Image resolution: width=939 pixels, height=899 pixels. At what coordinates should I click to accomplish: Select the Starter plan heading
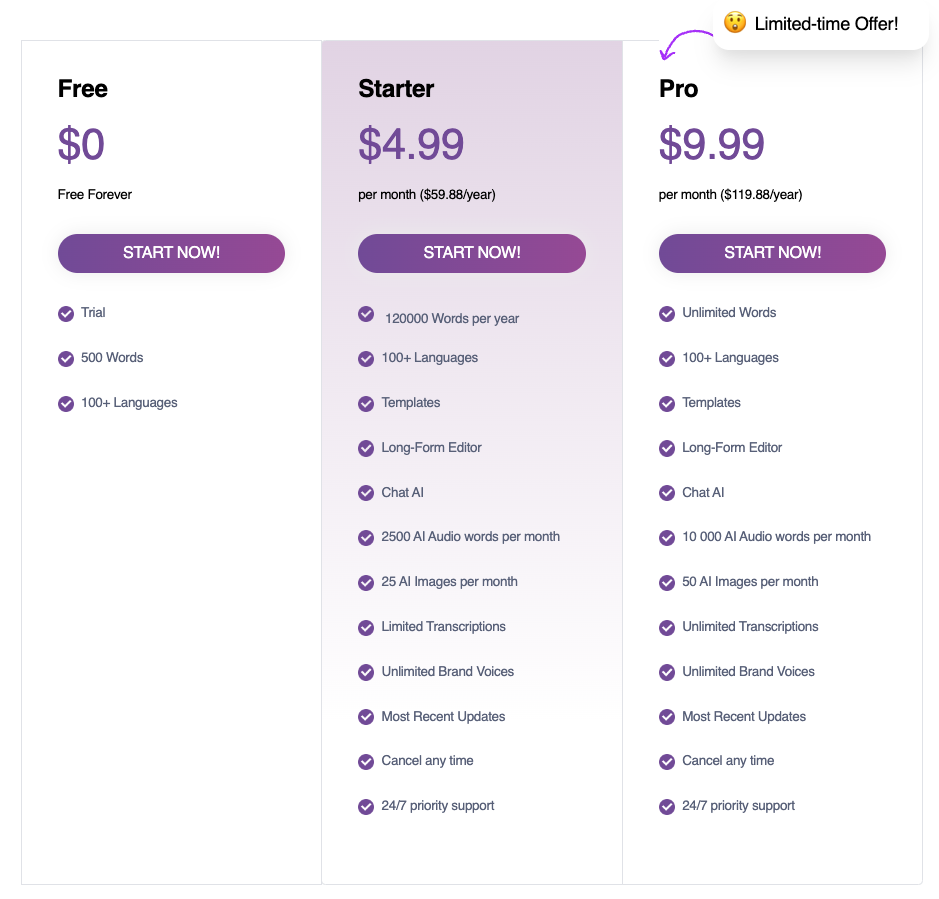pos(396,89)
